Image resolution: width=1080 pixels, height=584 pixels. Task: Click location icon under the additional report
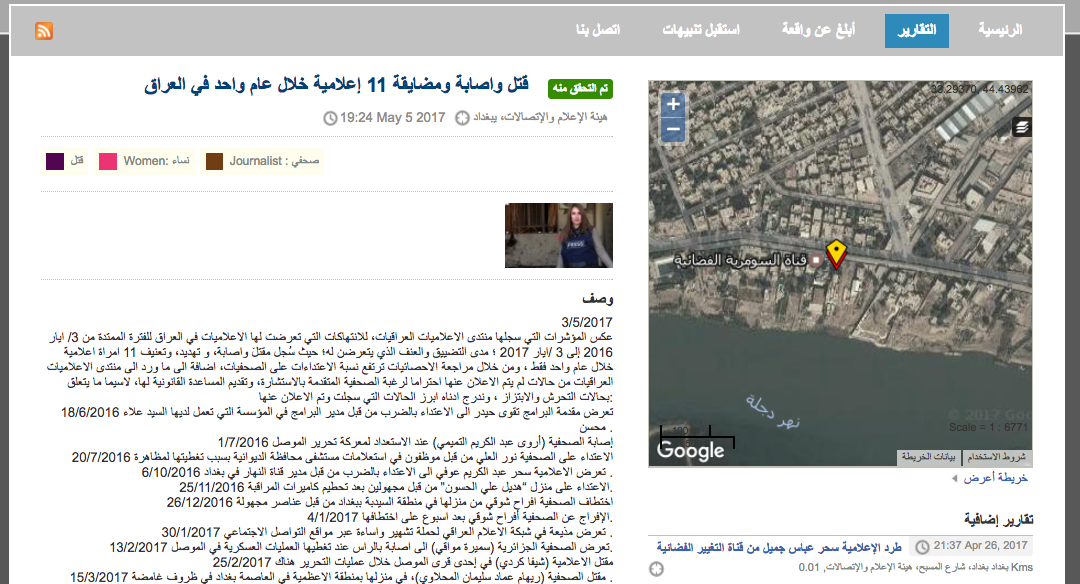click(656, 569)
